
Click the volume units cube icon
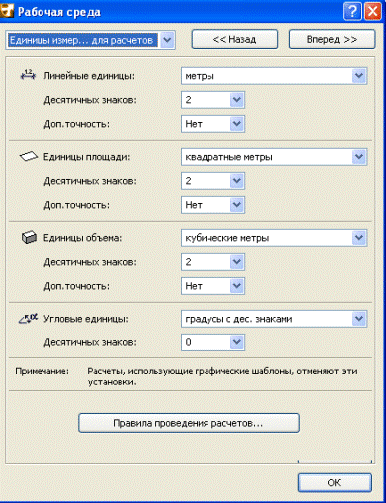pyautogui.click(x=29, y=238)
